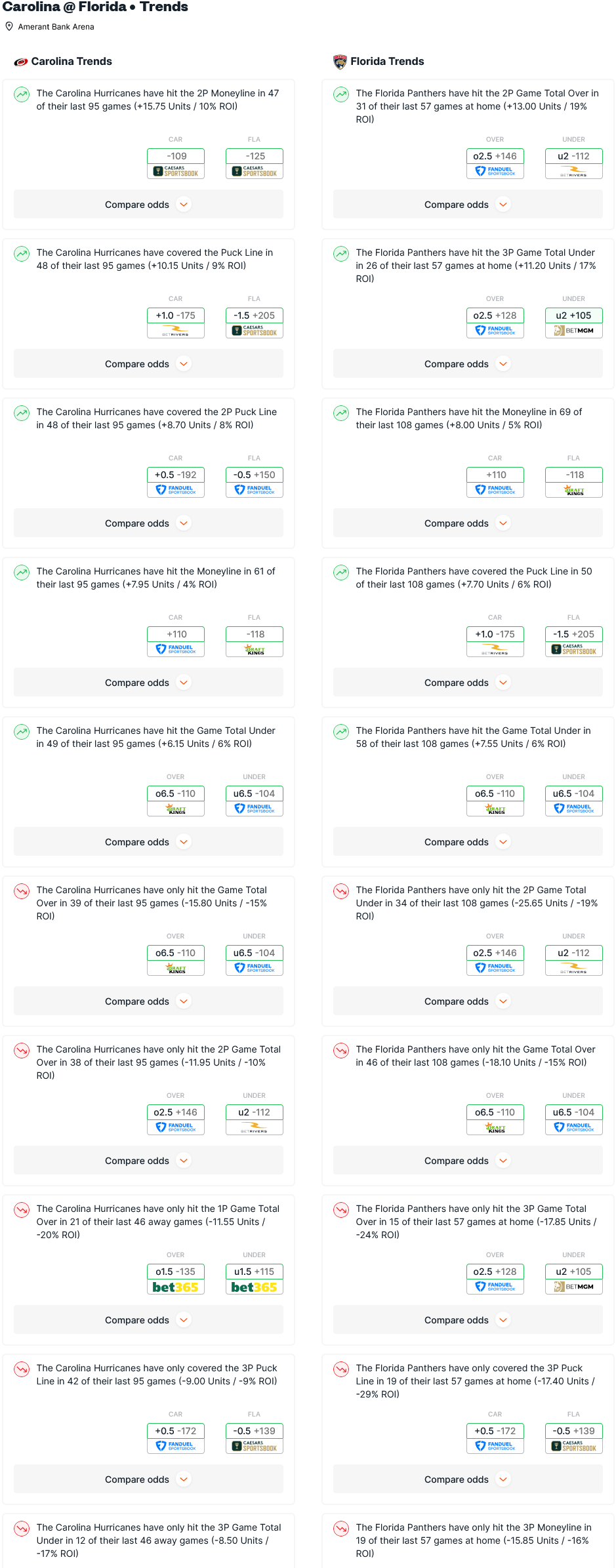Click the Amerant Bank Arena venue text
This screenshot has width=616, height=1568.
(x=56, y=27)
